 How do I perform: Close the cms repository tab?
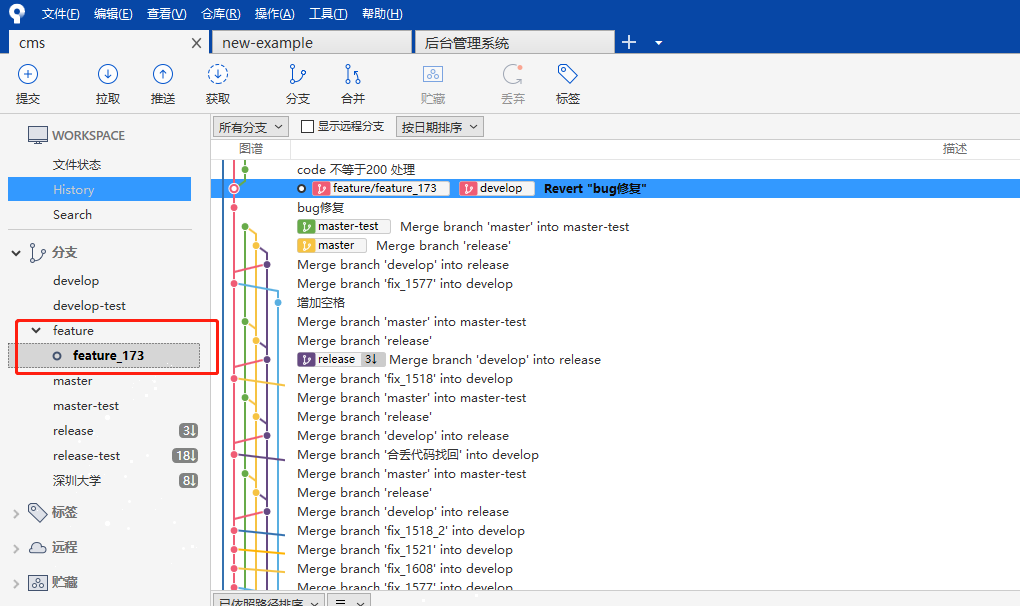coord(197,43)
